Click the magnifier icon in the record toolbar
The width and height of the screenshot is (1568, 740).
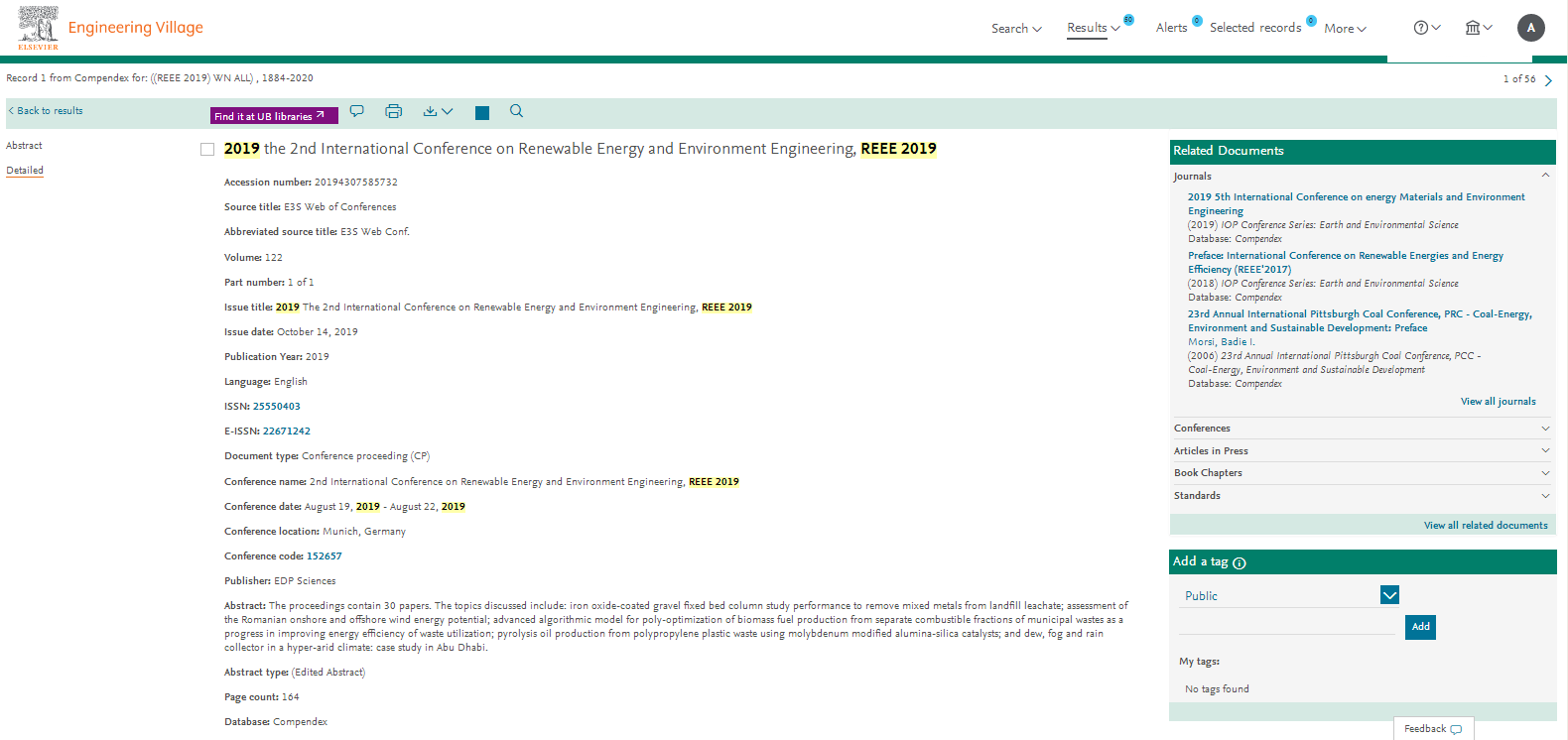(x=516, y=111)
